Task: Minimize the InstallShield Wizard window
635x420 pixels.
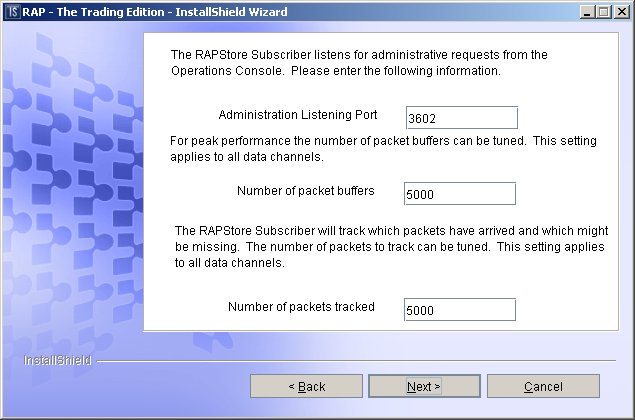Action: pos(586,12)
